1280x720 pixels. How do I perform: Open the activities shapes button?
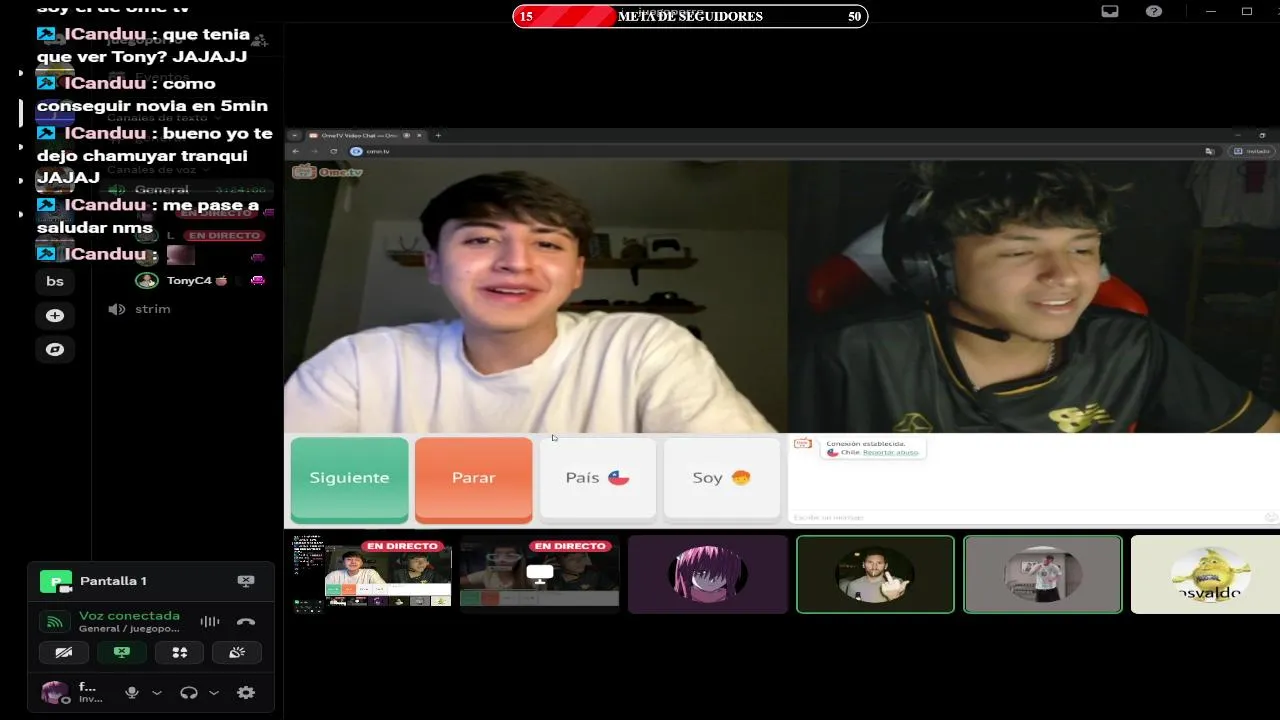coord(180,652)
